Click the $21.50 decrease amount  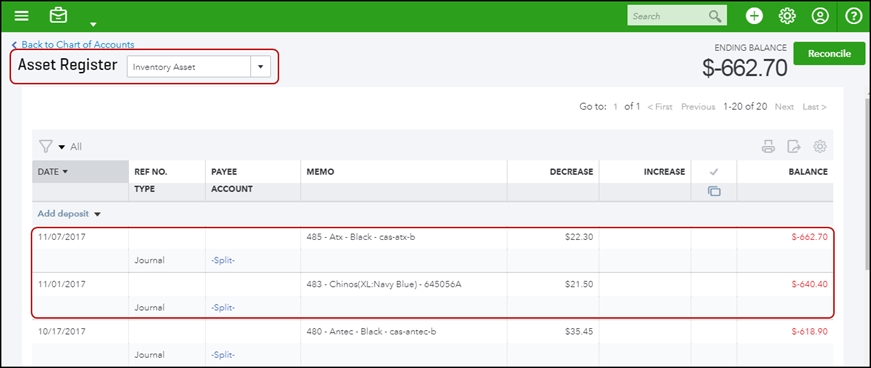click(580, 284)
